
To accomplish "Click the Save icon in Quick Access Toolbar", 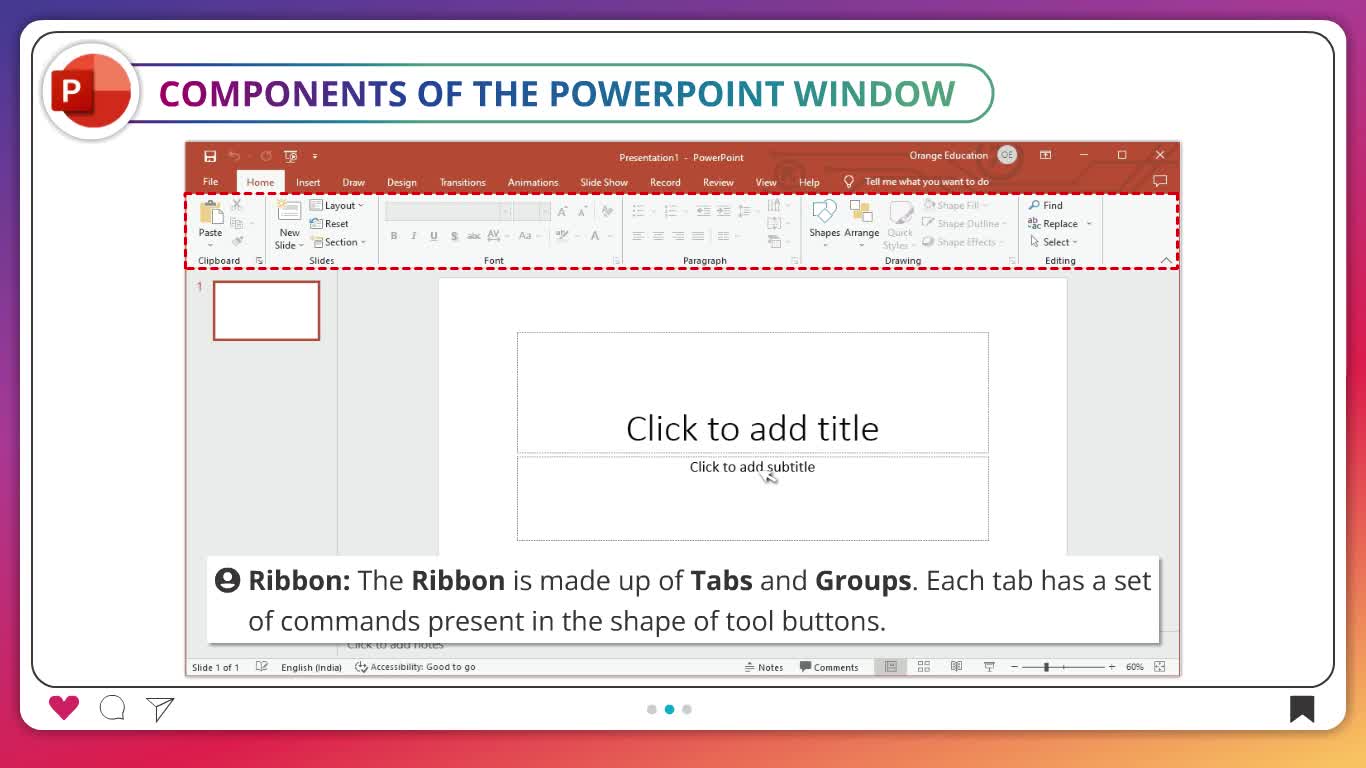I will (210, 156).
